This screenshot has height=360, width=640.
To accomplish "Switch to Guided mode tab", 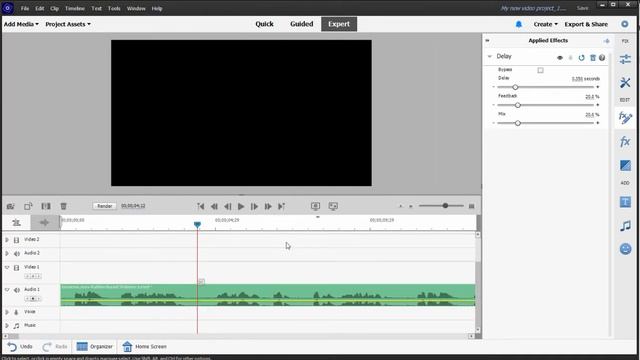I will tap(302, 24).
